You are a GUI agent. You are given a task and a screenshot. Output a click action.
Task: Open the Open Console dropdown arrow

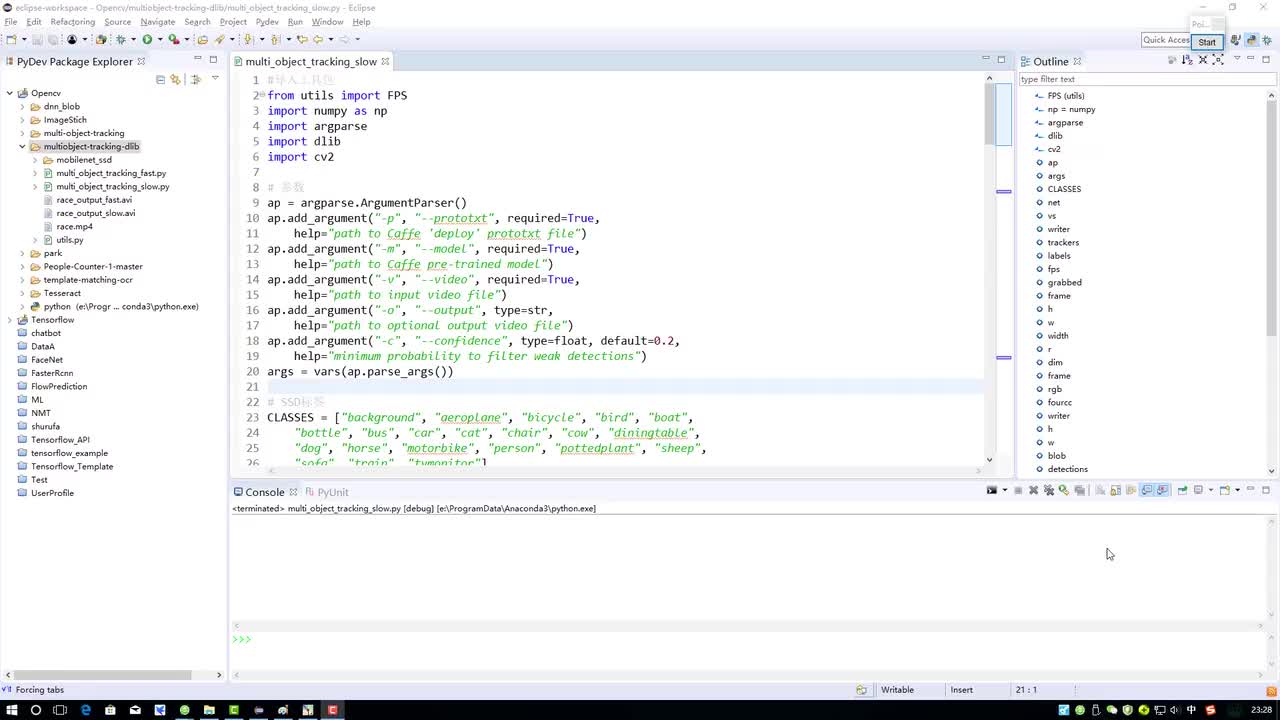coord(1237,490)
